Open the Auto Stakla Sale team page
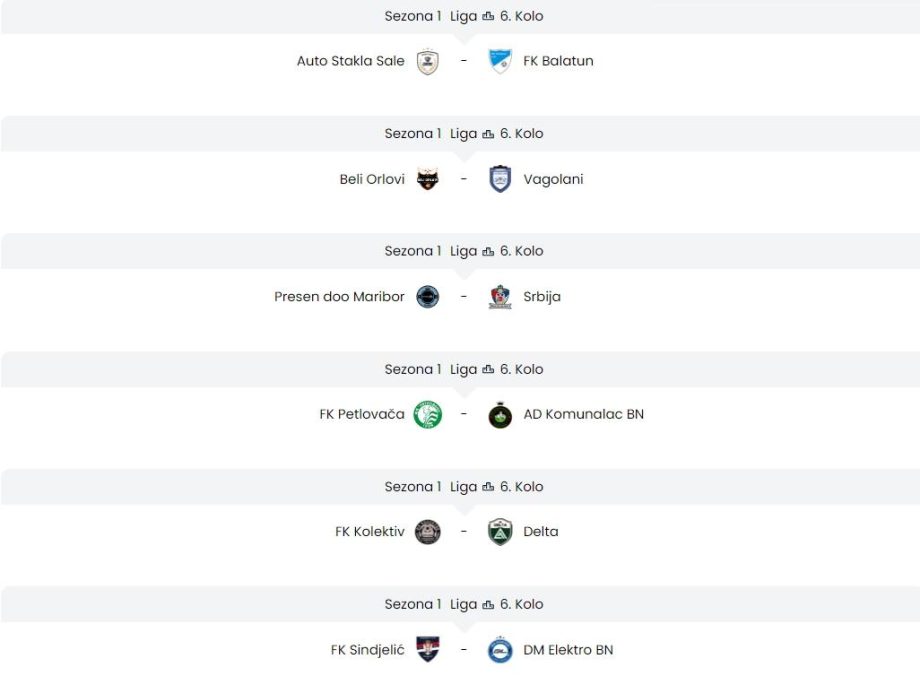 (x=351, y=61)
